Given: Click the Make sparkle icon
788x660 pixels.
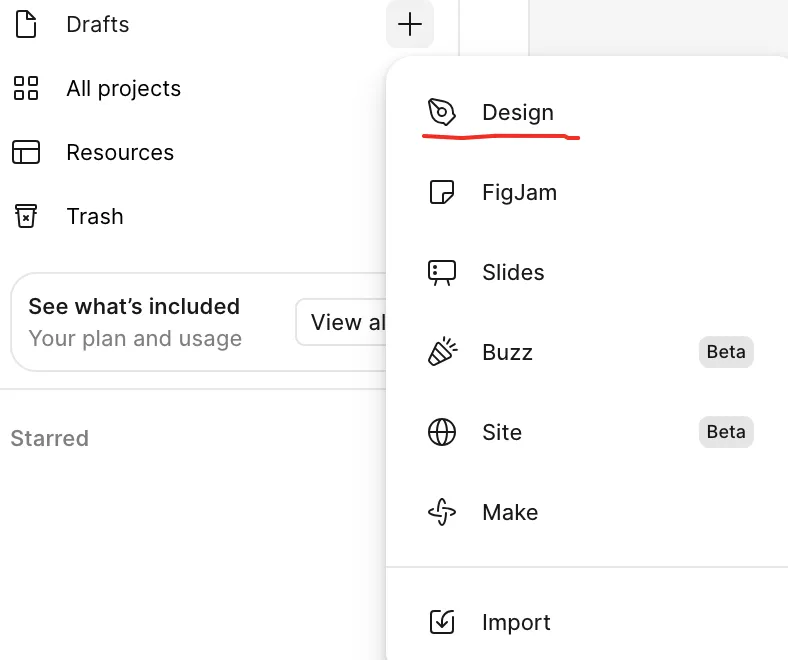Looking at the screenshot, I should pyautogui.click(x=441, y=512).
